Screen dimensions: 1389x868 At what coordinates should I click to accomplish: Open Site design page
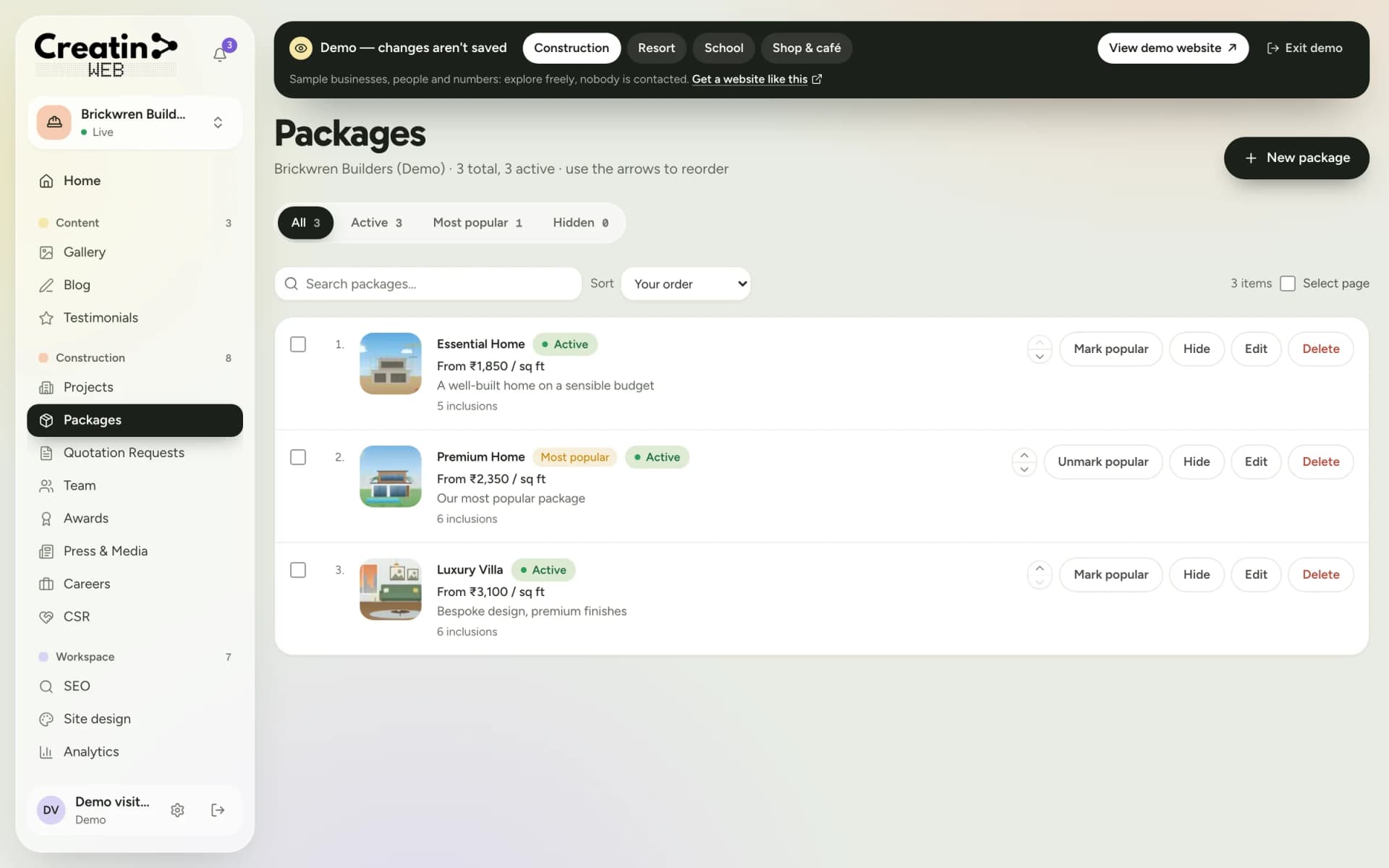coord(135,719)
